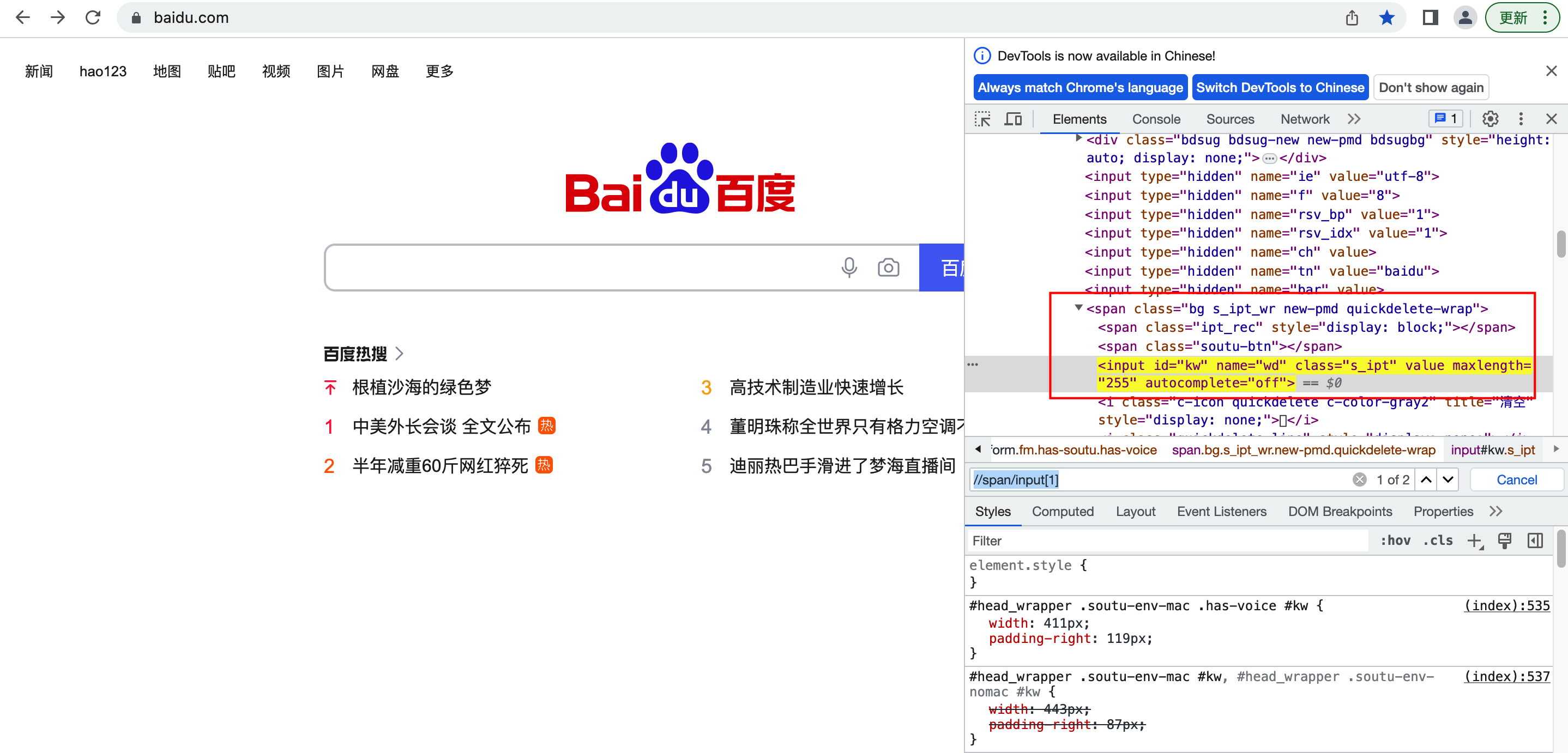The image size is (1568, 753).
Task: Cancel the DevTools element search
Action: point(1516,480)
